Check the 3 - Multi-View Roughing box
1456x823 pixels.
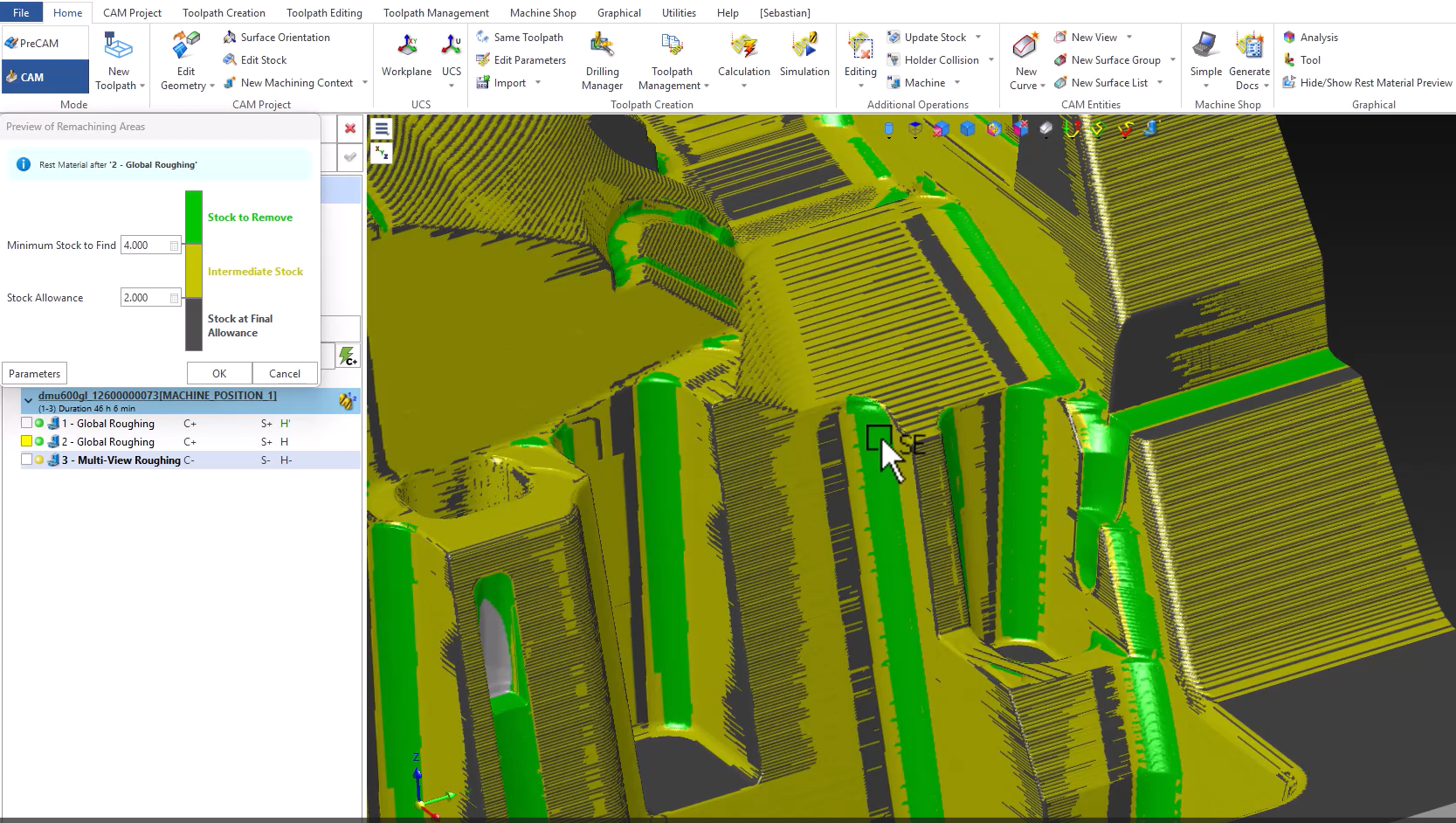pos(26,460)
